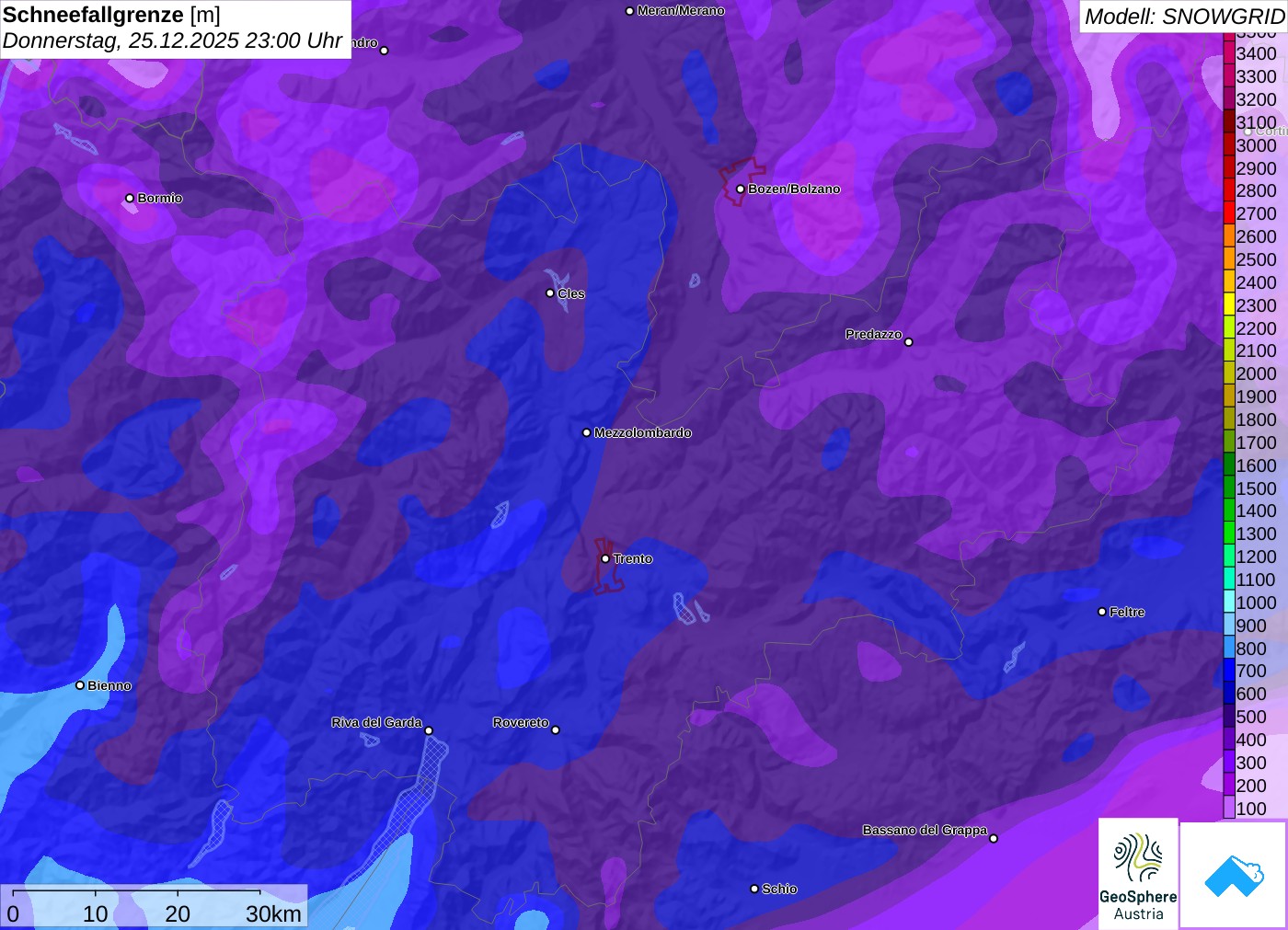Screen dimensions: 1288x930
Task: Click the blue house-and-cloud logo icon
Action: [x=1234, y=876]
